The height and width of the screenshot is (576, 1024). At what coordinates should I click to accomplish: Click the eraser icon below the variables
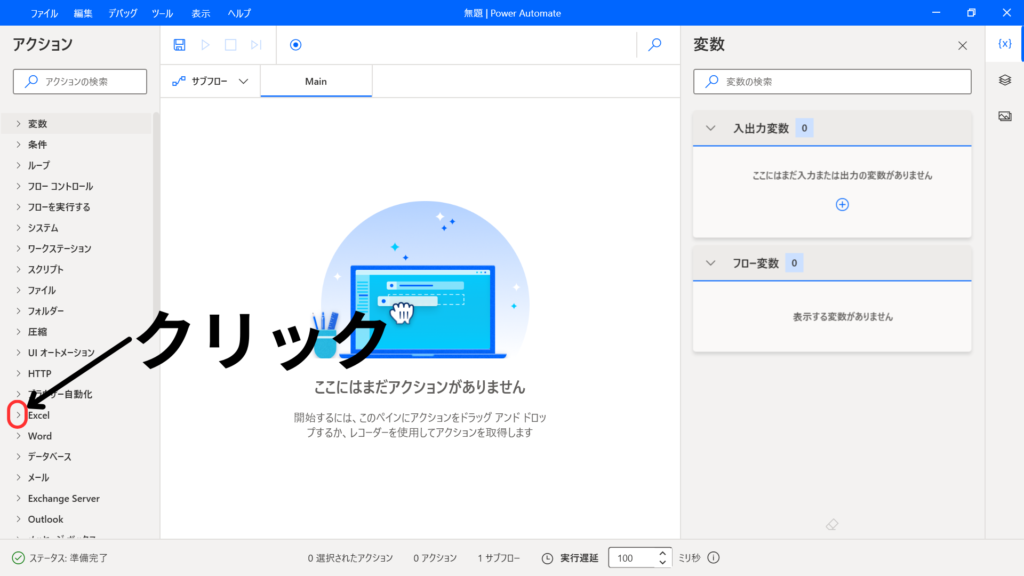click(831, 524)
